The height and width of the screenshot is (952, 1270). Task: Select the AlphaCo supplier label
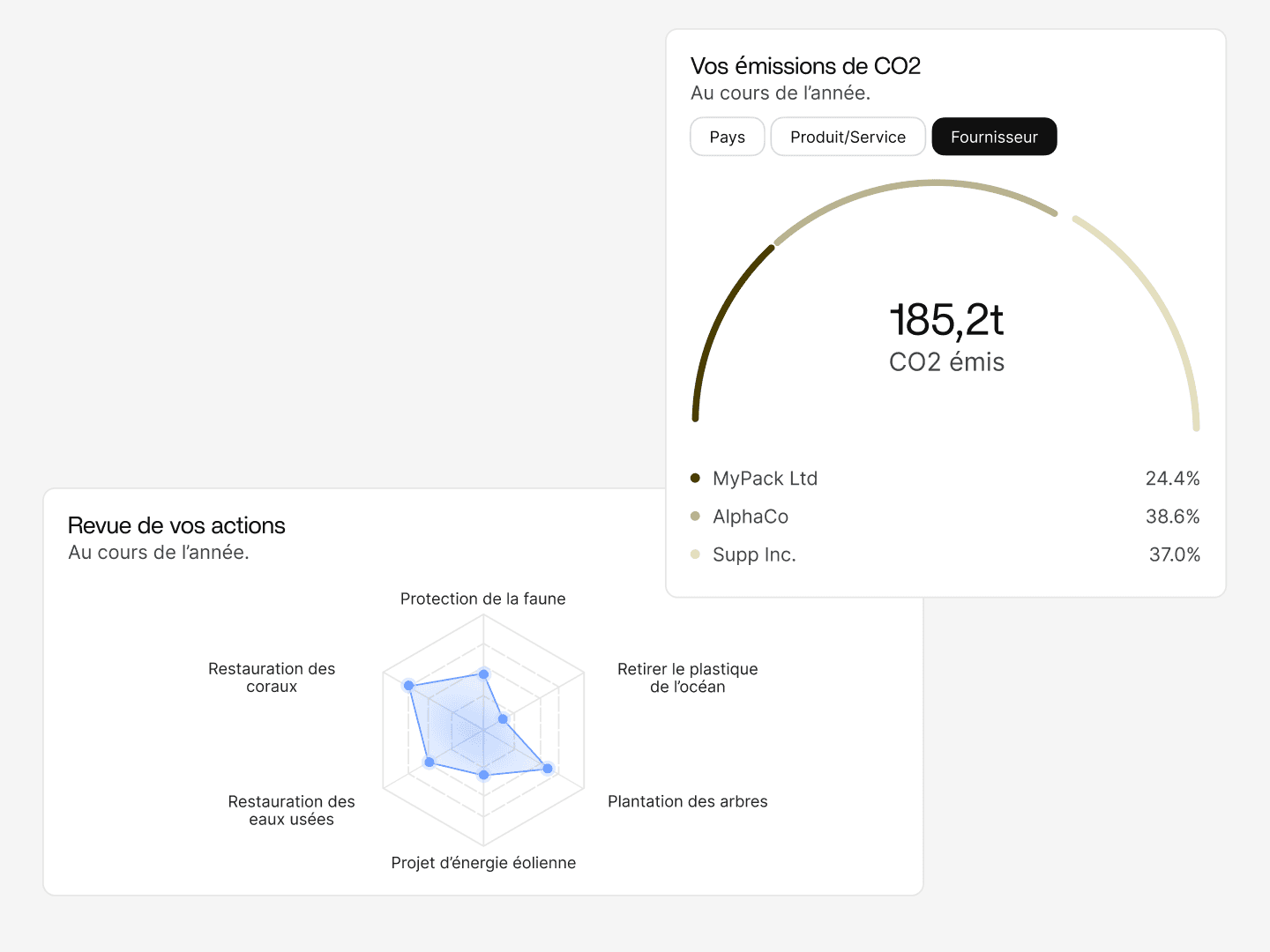tap(751, 517)
